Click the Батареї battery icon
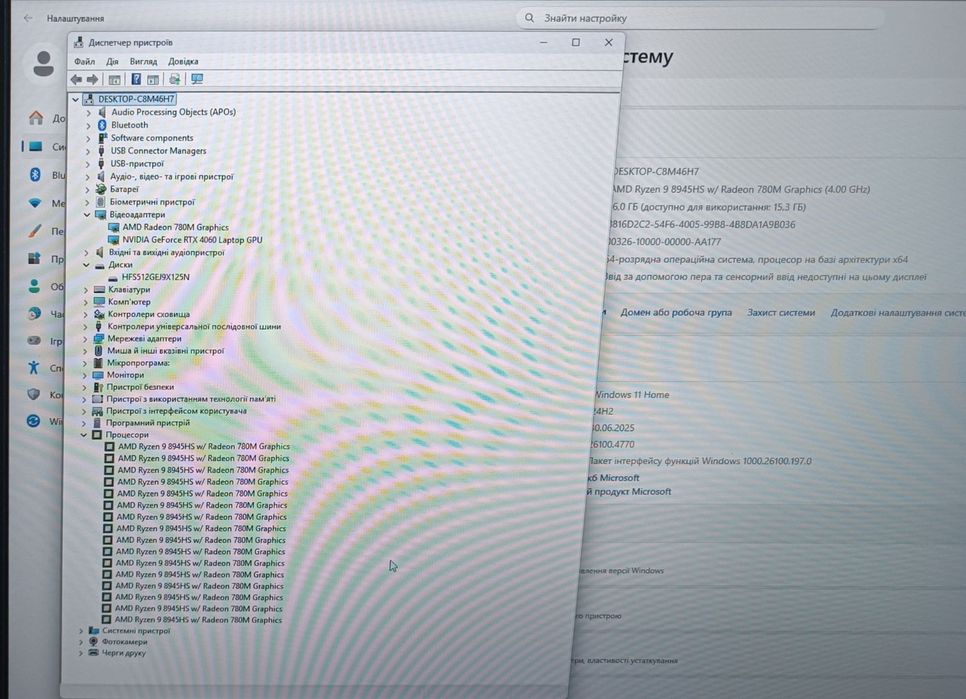This screenshot has height=699, width=966. (x=101, y=189)
